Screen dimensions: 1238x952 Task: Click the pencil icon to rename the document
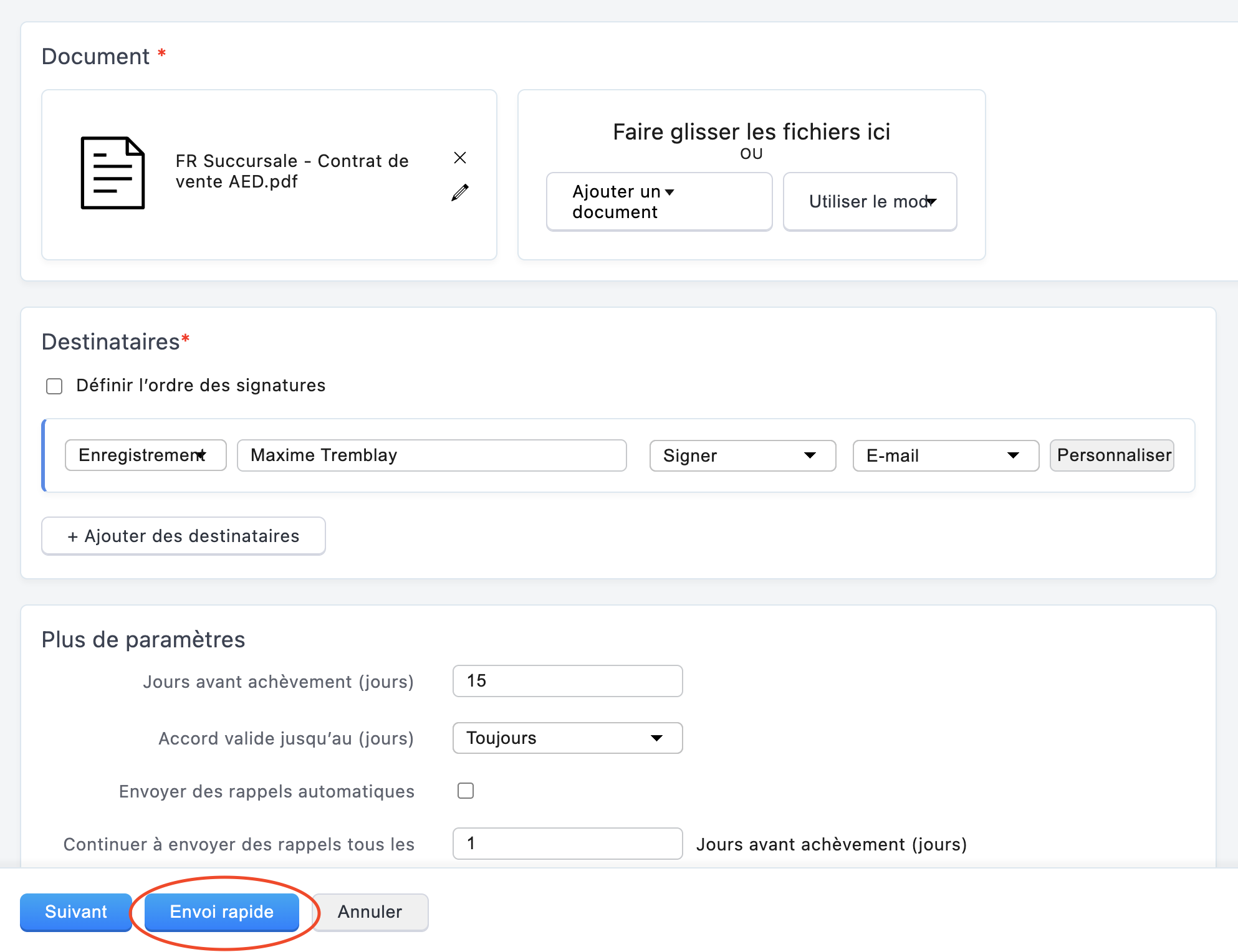pyautogui.click(x=460, y=193)
